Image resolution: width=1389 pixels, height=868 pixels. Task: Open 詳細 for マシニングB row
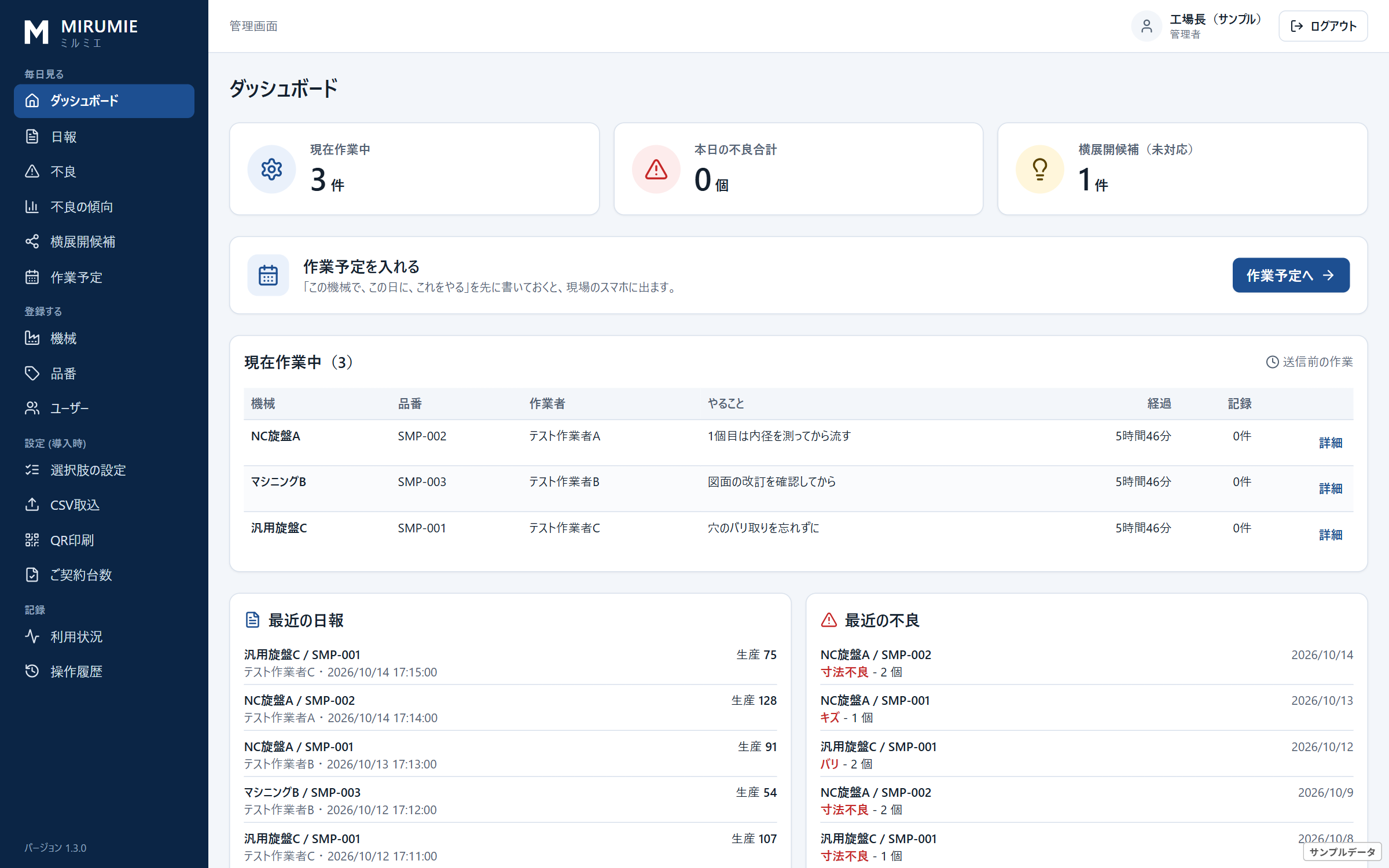(x=1330, y=488)
